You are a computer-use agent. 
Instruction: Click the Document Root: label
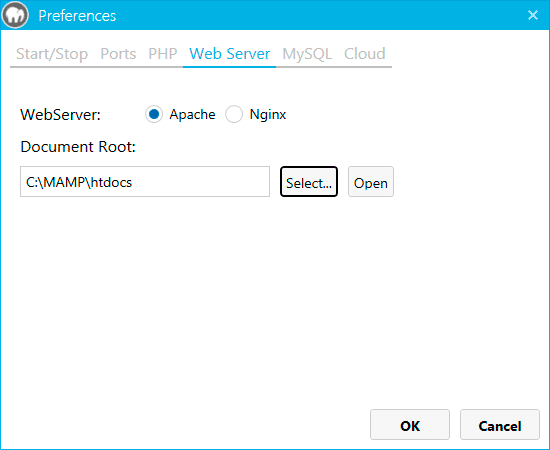[78, 147]
